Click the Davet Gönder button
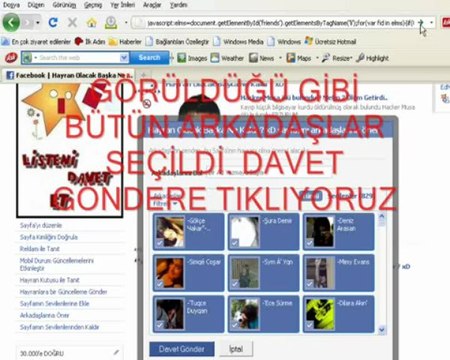This screenshot has width=450, height=360. pos(182,349)
